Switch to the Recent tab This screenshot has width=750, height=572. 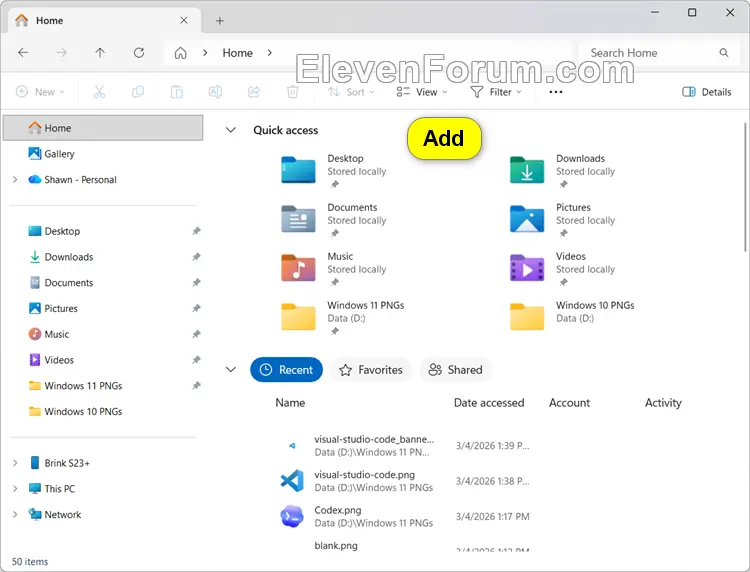286,370
